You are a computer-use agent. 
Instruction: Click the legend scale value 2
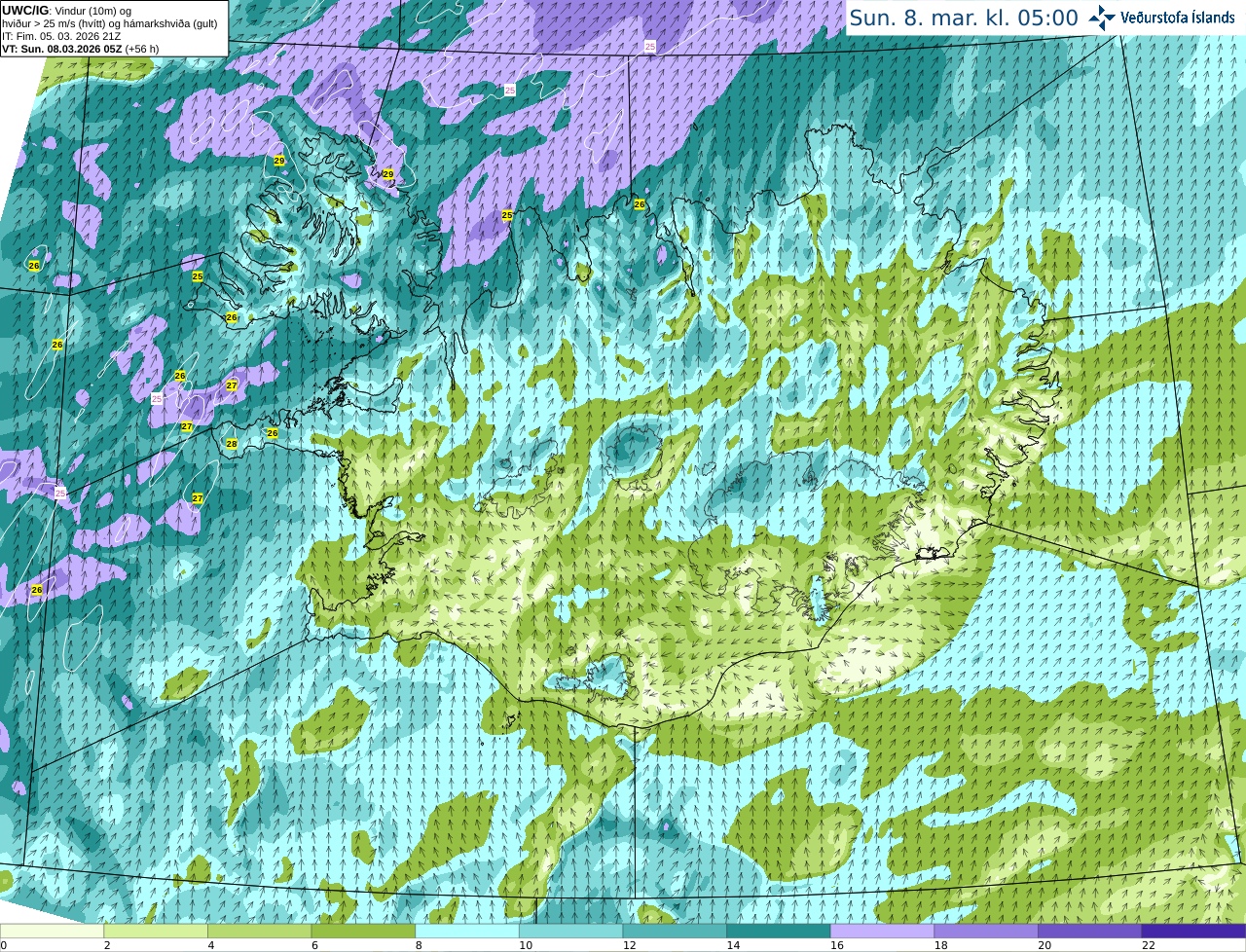pyautogui.click(x=107, y=945)
